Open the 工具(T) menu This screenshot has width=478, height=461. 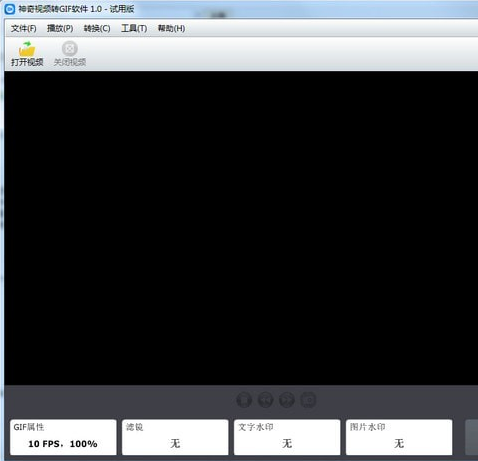[x=134, y=28]
